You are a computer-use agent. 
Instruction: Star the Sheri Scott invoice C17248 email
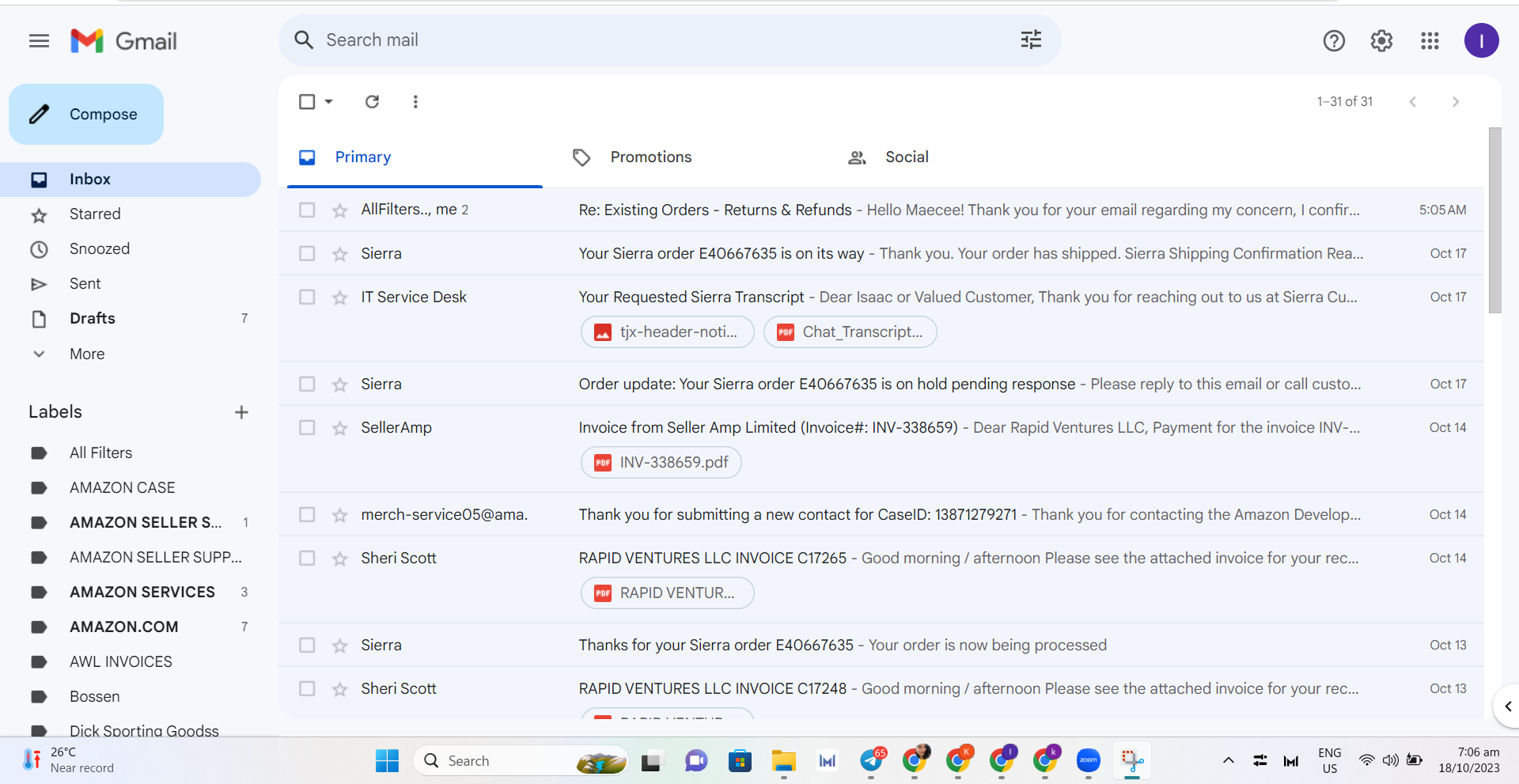pos(340,689)
